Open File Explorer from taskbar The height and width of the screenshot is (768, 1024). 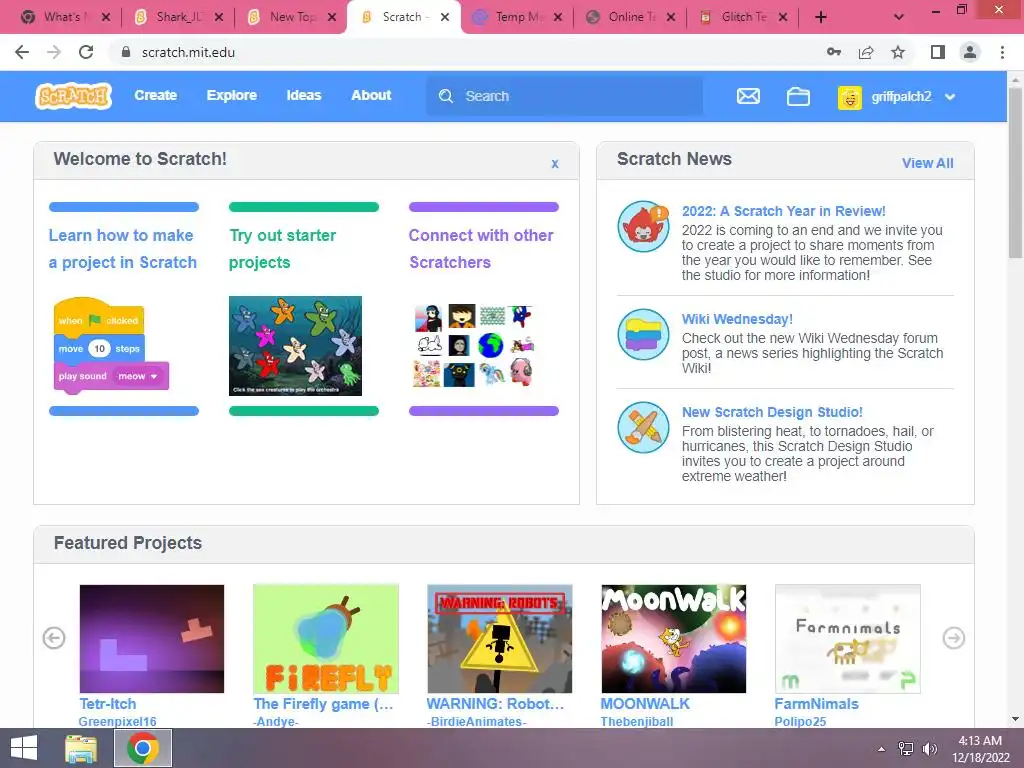[81, 748]
